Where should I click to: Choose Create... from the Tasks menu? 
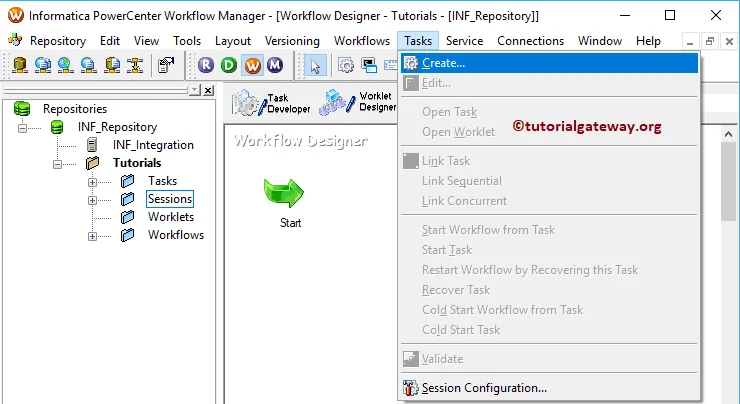coord(549,63)
